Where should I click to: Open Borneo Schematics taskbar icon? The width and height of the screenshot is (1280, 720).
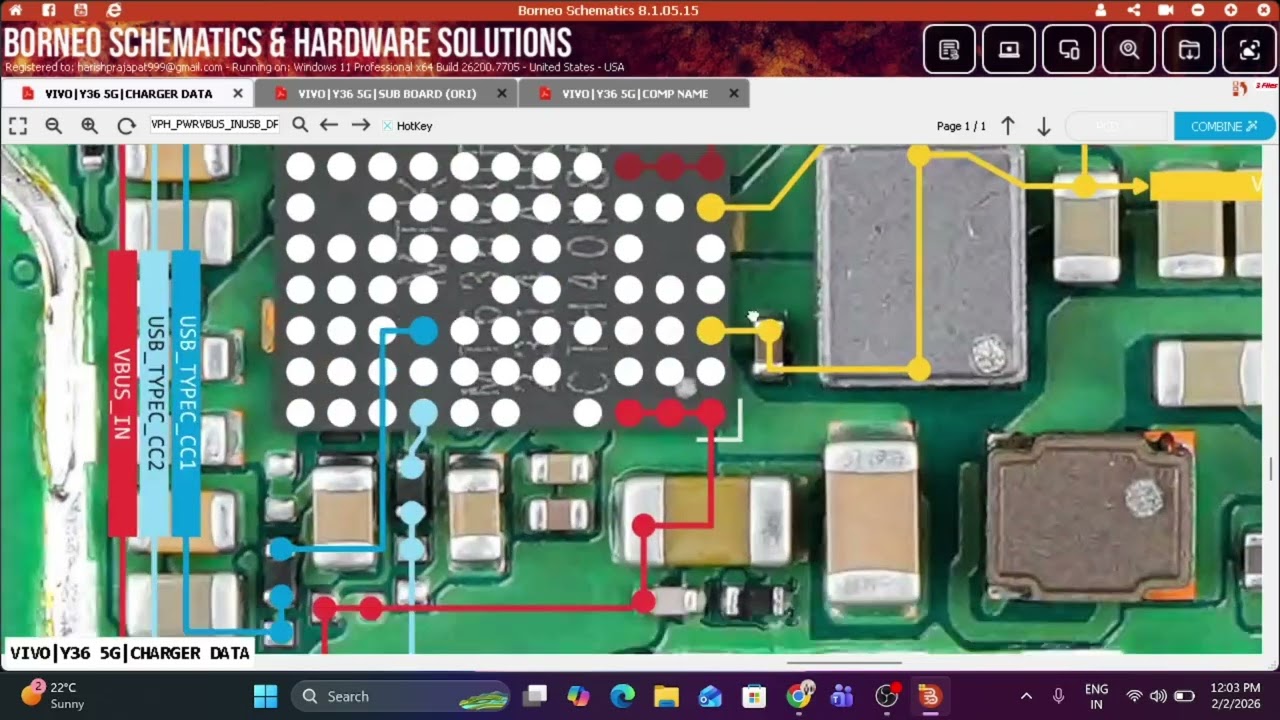(x=930, y=696)
